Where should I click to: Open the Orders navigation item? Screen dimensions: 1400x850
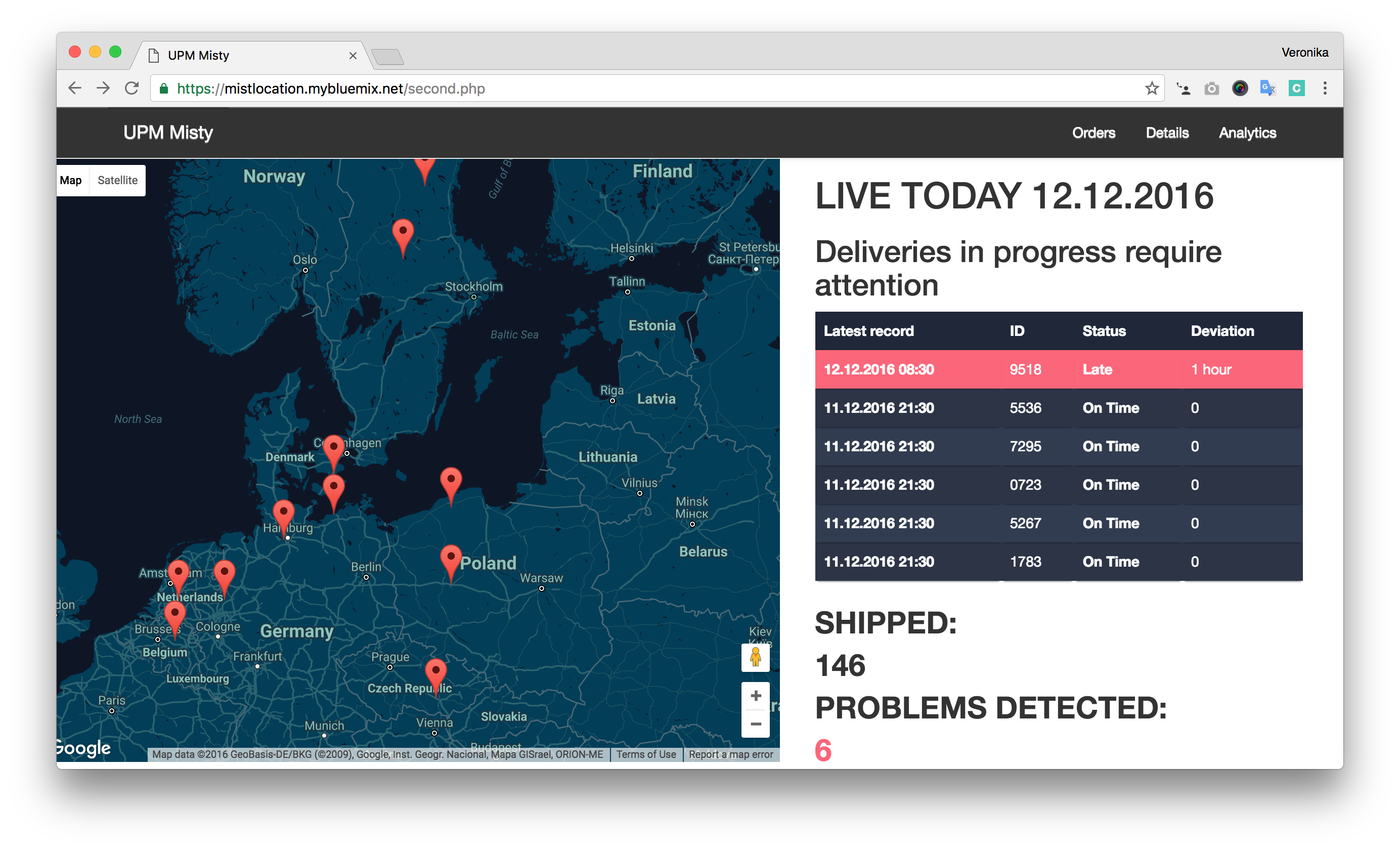point(1093,133)
